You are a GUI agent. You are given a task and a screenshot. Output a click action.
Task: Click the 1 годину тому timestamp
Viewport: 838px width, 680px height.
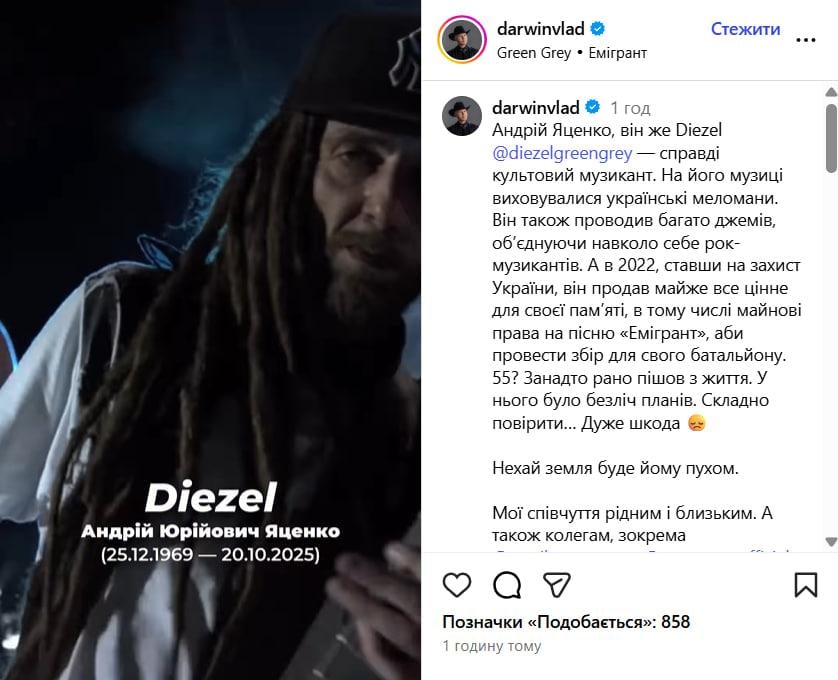click(492, 646)
